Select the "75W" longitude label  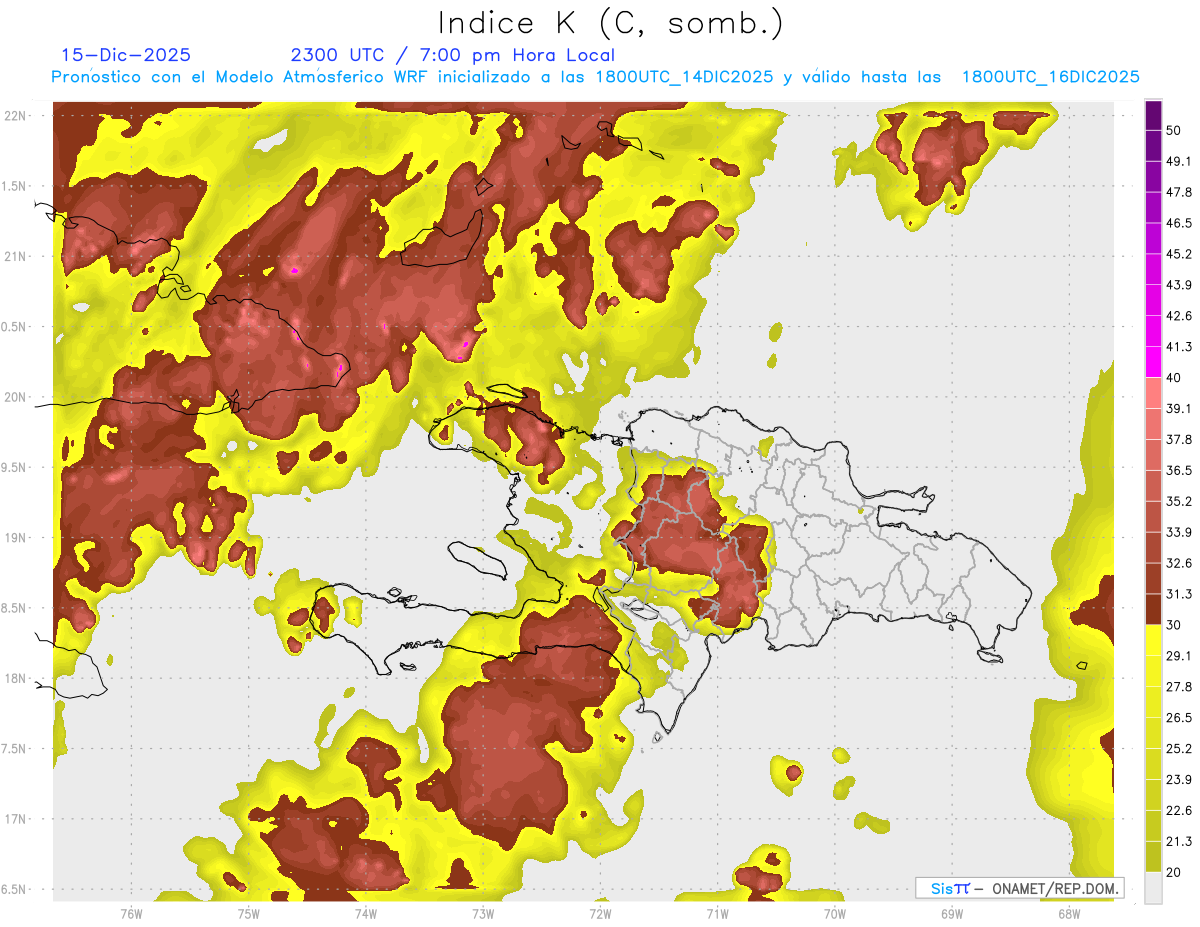pos(248,914)
